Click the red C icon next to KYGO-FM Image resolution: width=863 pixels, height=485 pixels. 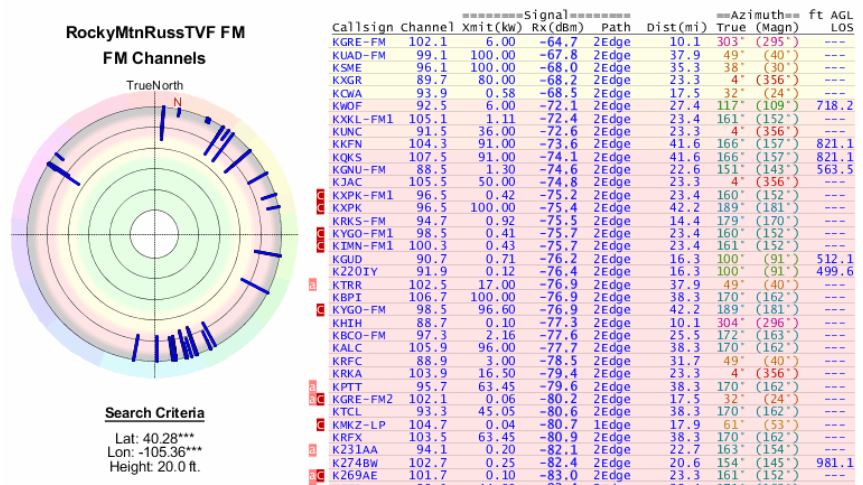point(321,312)
